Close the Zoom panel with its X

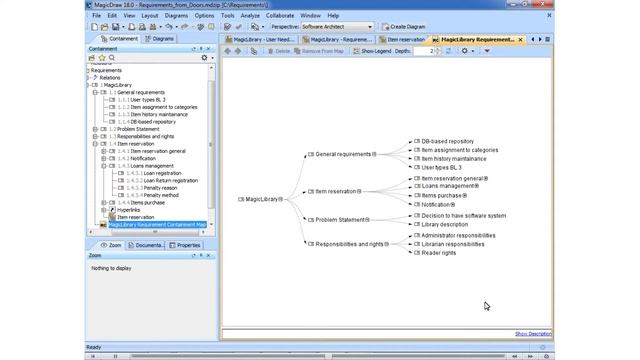209,256
